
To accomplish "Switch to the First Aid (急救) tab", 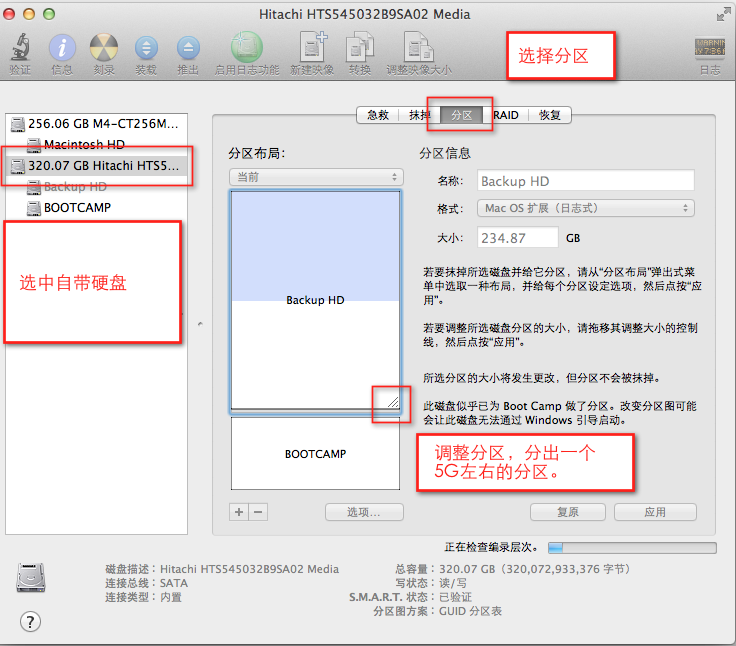I will click(x=378, y=115).
